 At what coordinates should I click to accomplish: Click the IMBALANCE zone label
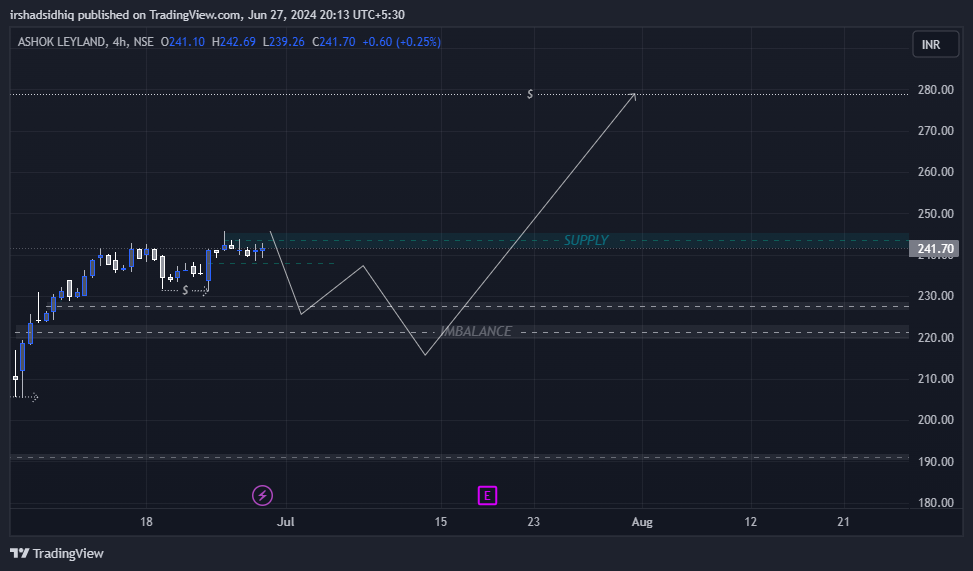coord(476,331)
